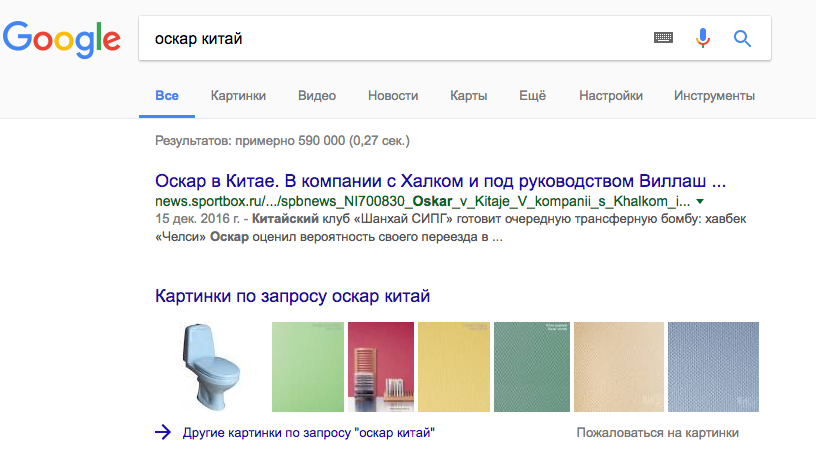This screenshot has height=464, width=816.
Task: Expand the "Ещё" menu
Action: point(532,96)
